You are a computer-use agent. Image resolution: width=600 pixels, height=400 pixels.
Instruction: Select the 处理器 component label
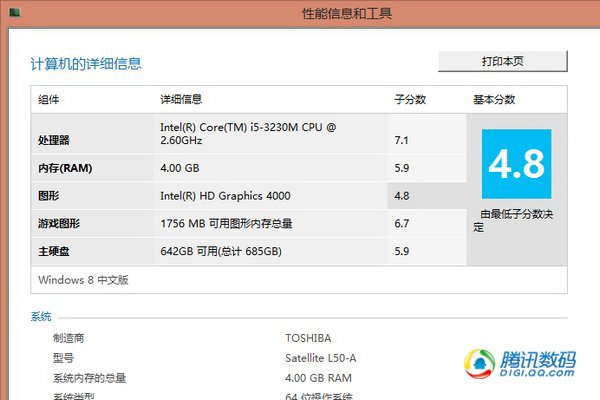pyautogui.click(x=54, y=140)
